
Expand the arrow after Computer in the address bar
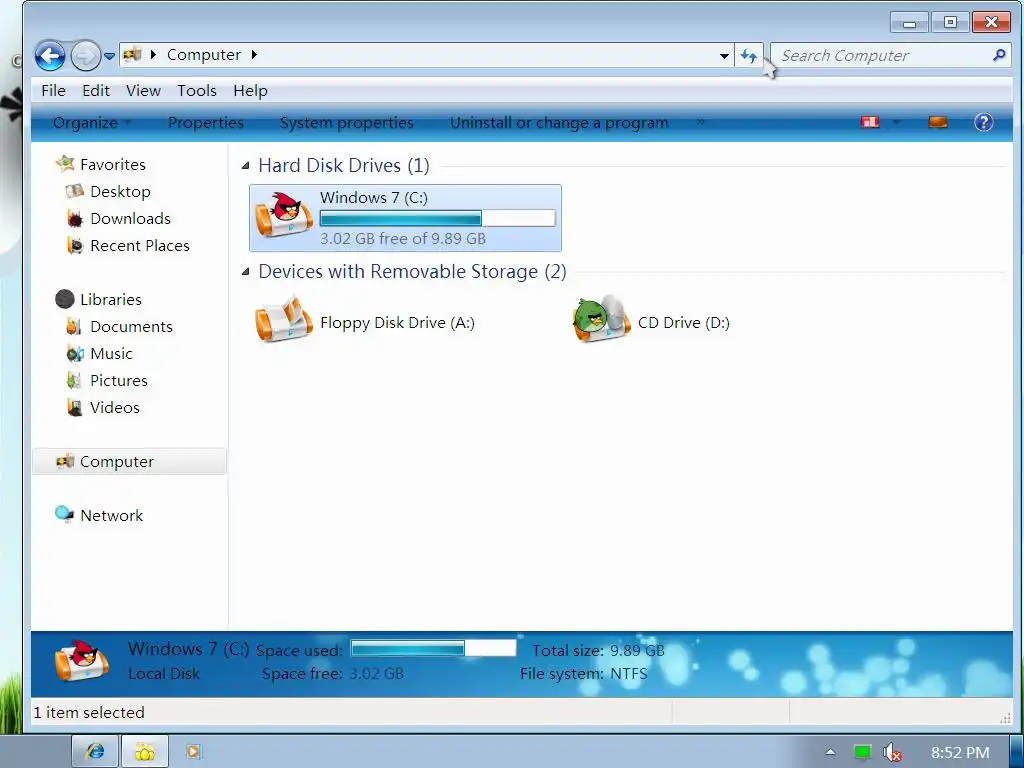[x=254, y=55]
